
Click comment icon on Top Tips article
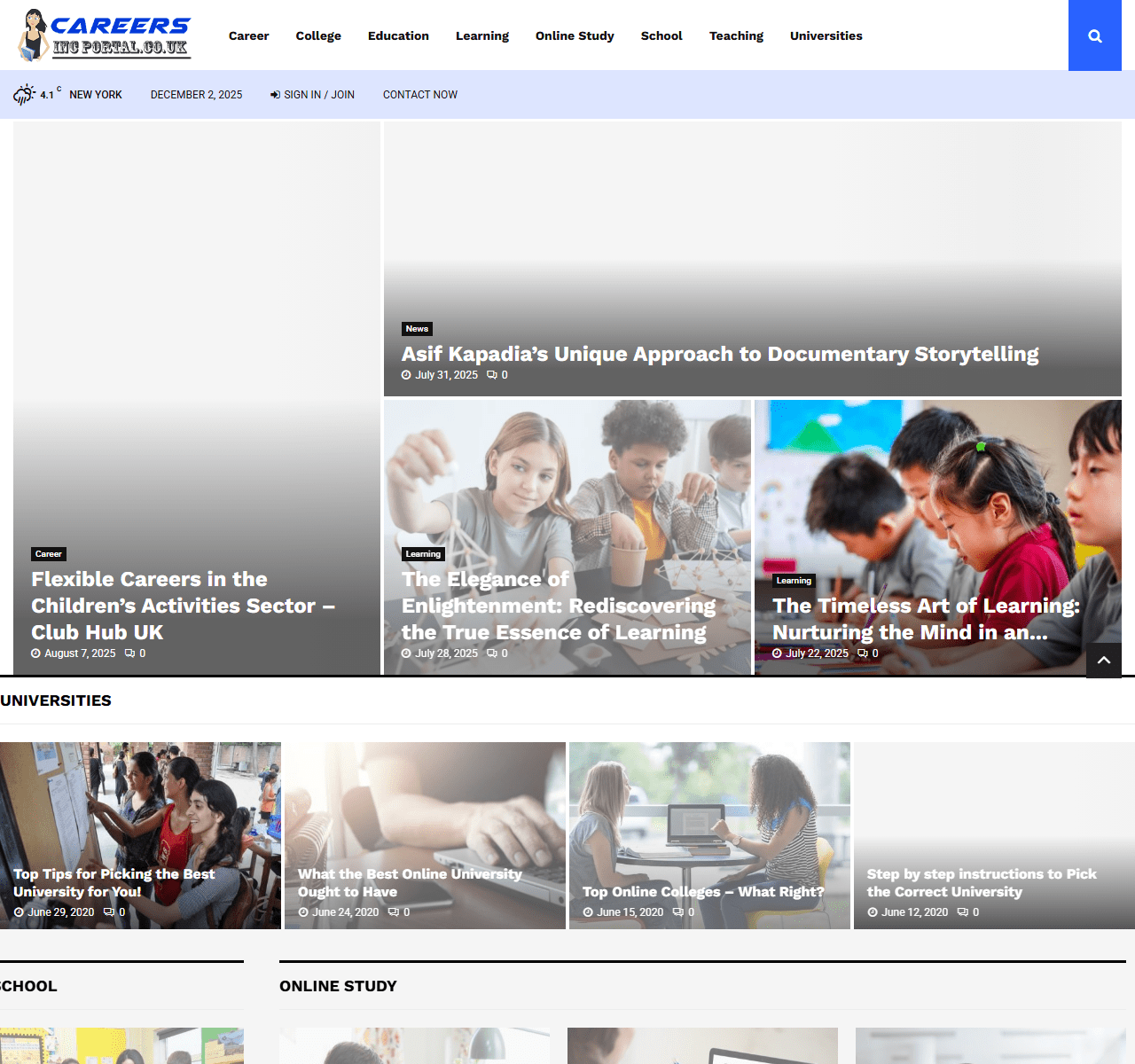pos(109,912)
